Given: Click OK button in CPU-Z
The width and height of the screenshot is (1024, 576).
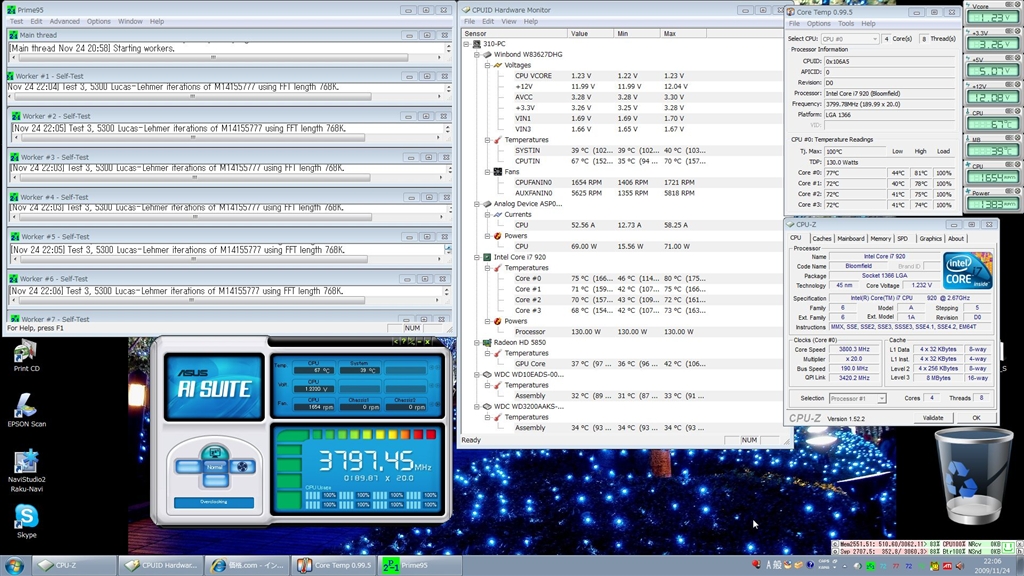Looking at the screenshot, I should pos(976,418).
